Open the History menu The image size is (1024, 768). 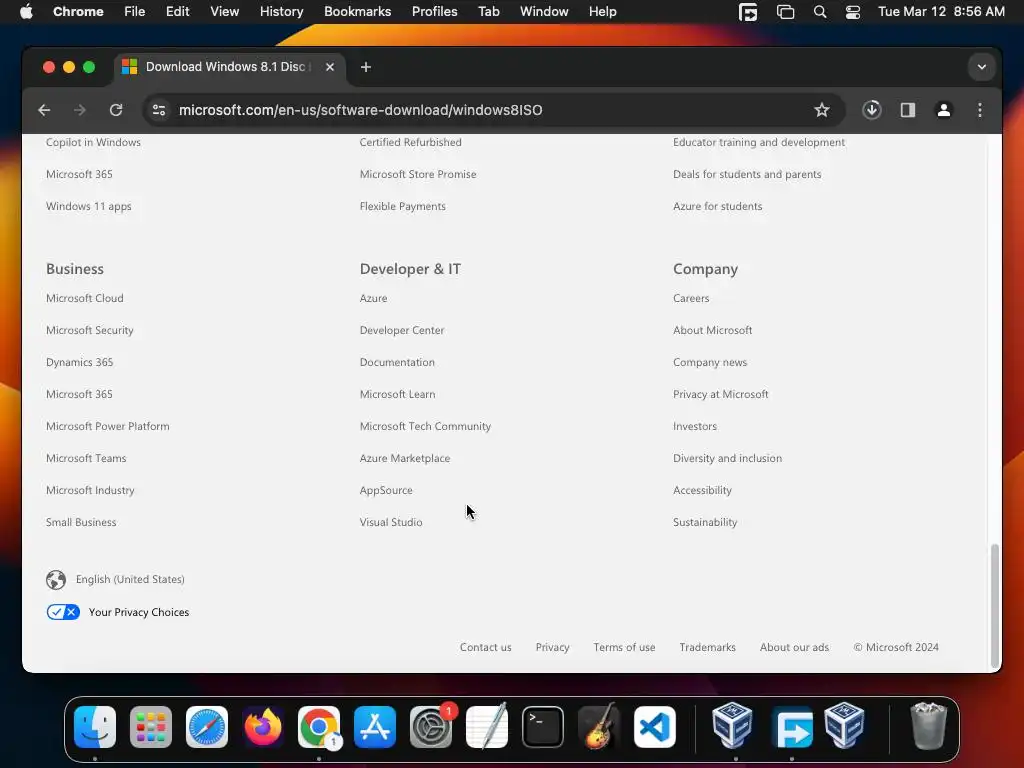point(281,12)
